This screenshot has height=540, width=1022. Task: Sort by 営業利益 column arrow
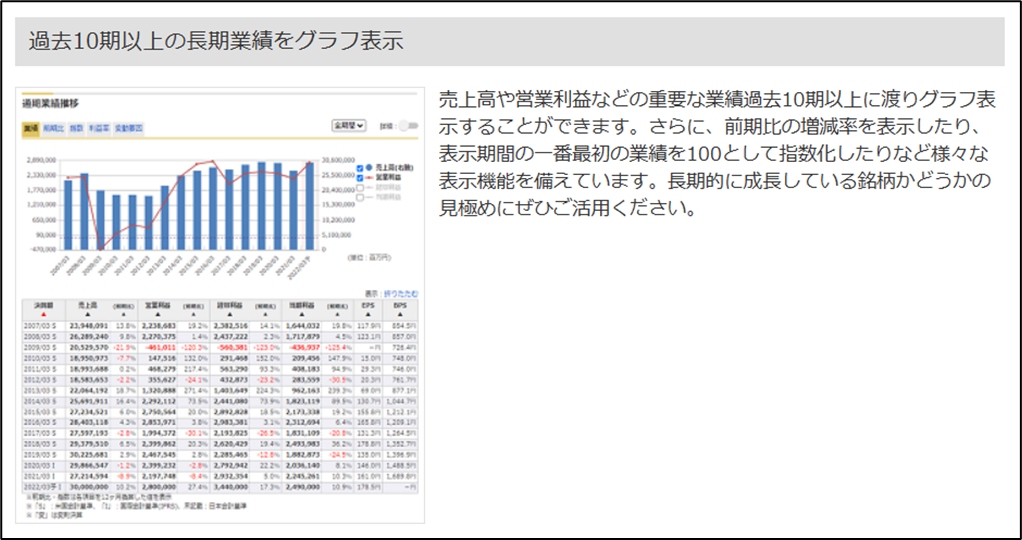tap(159, 313)
